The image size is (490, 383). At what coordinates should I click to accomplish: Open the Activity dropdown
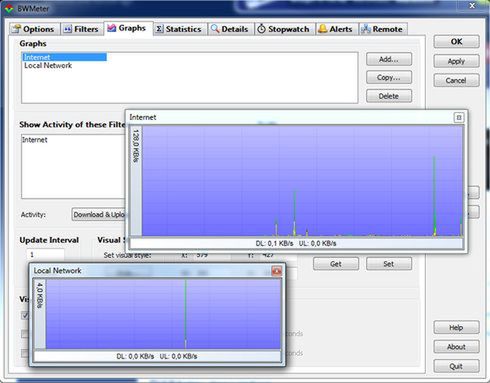[99, 214]
